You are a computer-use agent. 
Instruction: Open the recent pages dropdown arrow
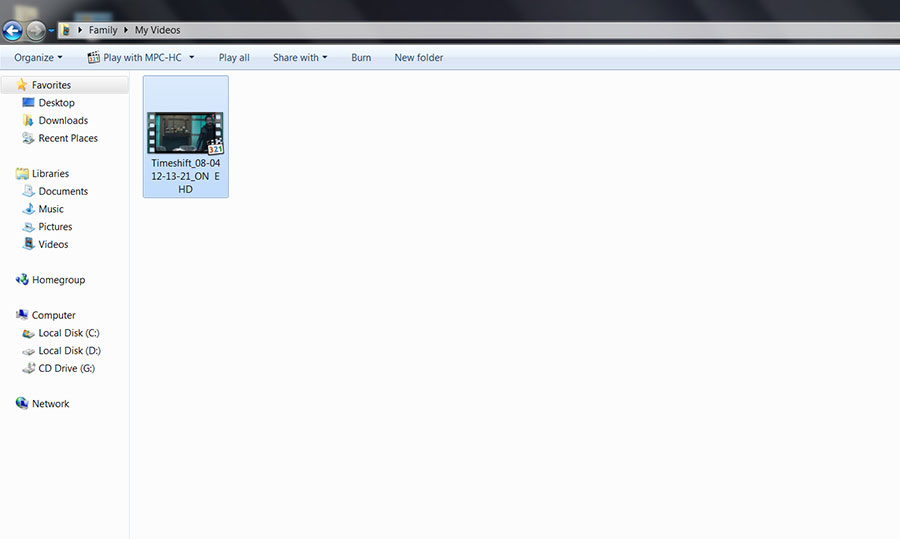click(51, 30)
